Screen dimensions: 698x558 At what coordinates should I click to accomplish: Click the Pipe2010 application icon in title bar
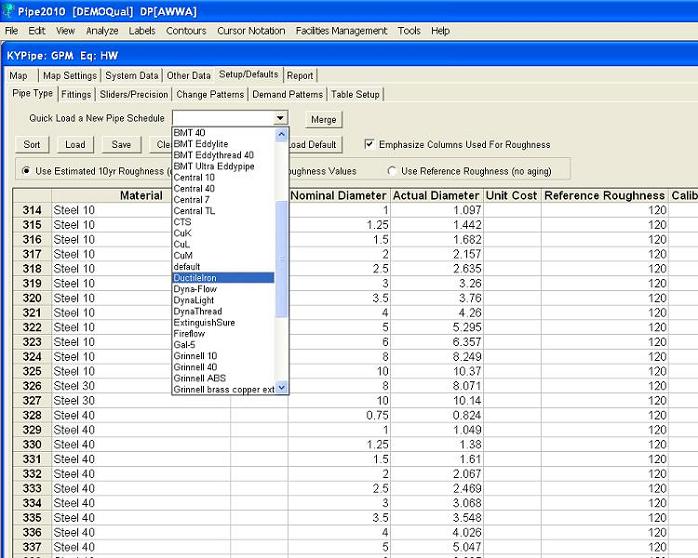point(8,11)
